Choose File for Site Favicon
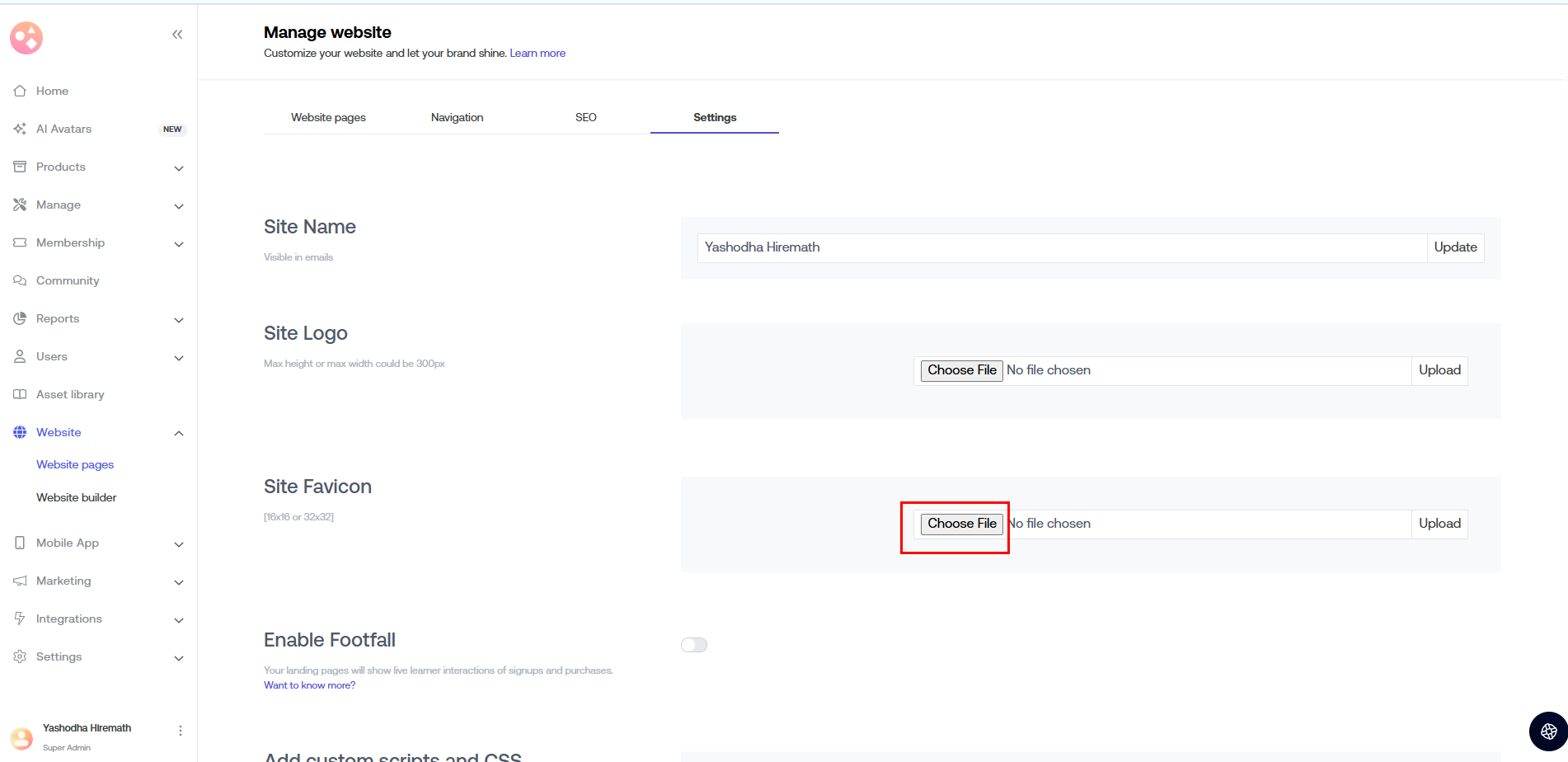 [x=961, y=524]
